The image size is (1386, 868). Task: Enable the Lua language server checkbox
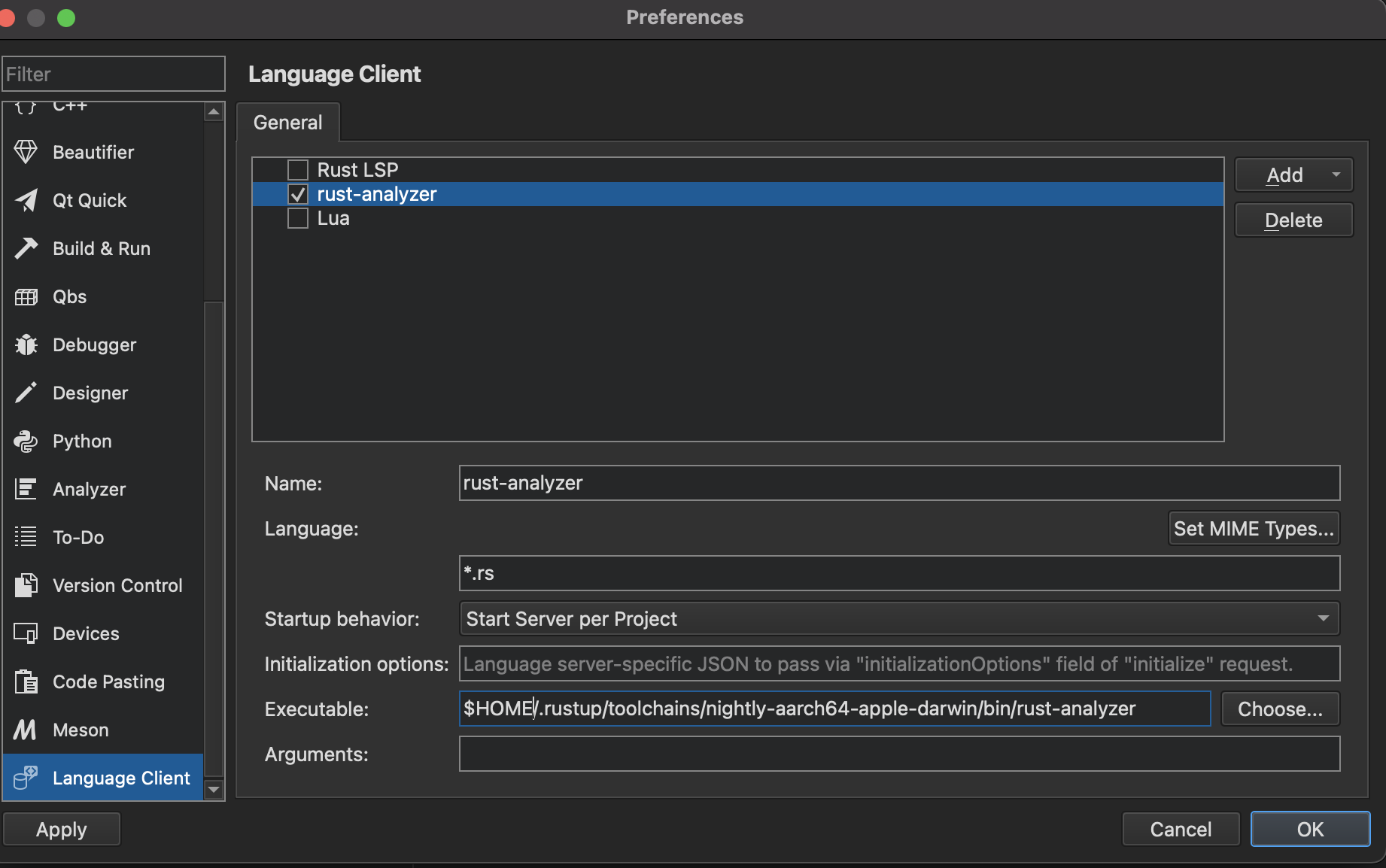(298, 218)
